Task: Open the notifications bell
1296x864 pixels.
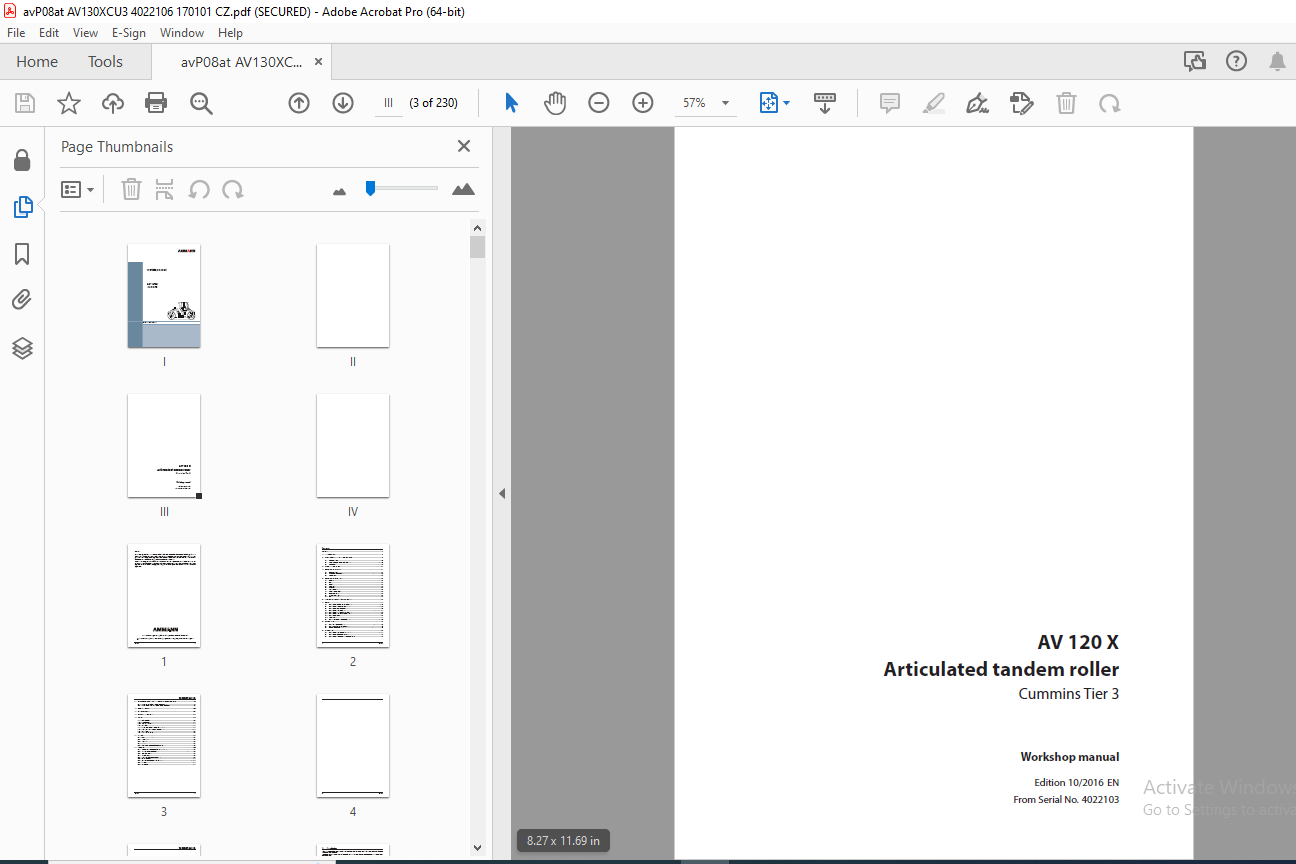Action: pos(1278,62)
